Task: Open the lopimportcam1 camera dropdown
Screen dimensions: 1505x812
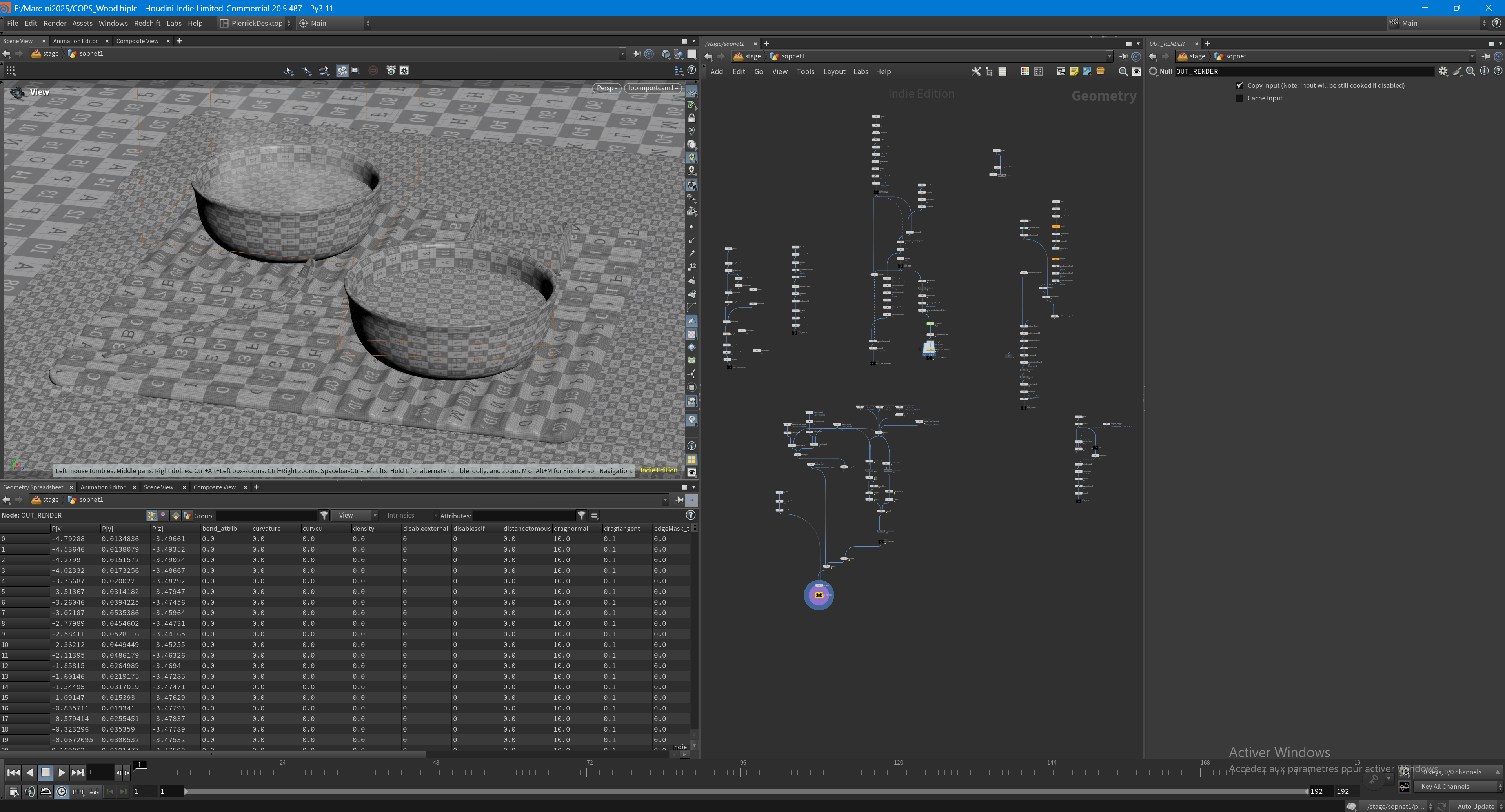Action: 653,88
